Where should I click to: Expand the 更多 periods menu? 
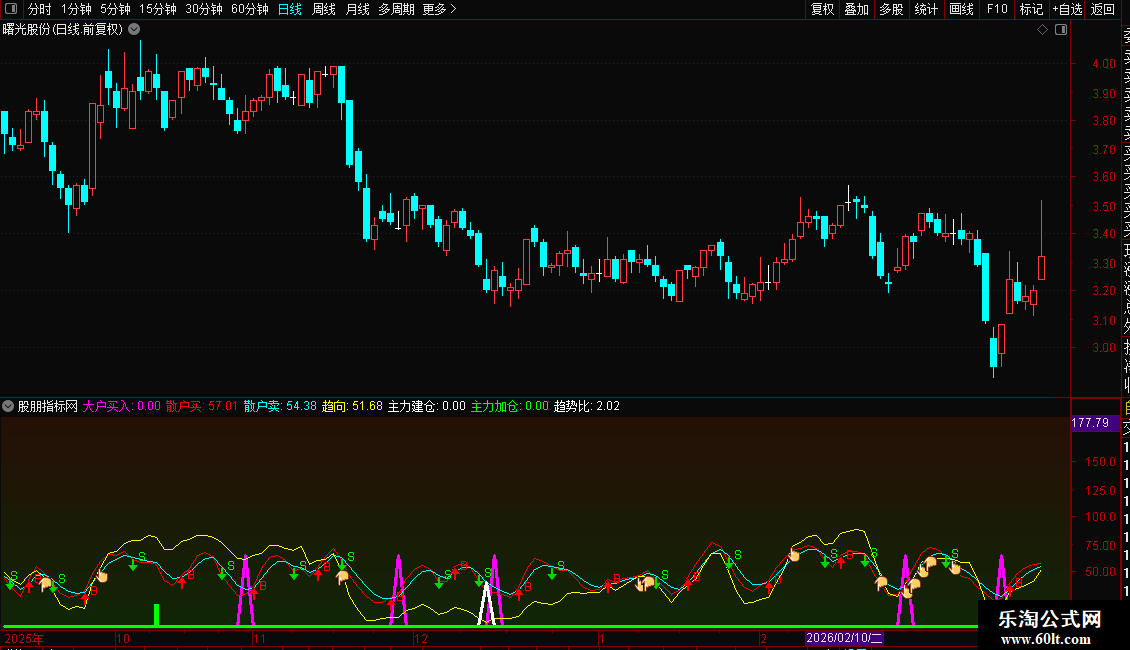pos(440,9)
